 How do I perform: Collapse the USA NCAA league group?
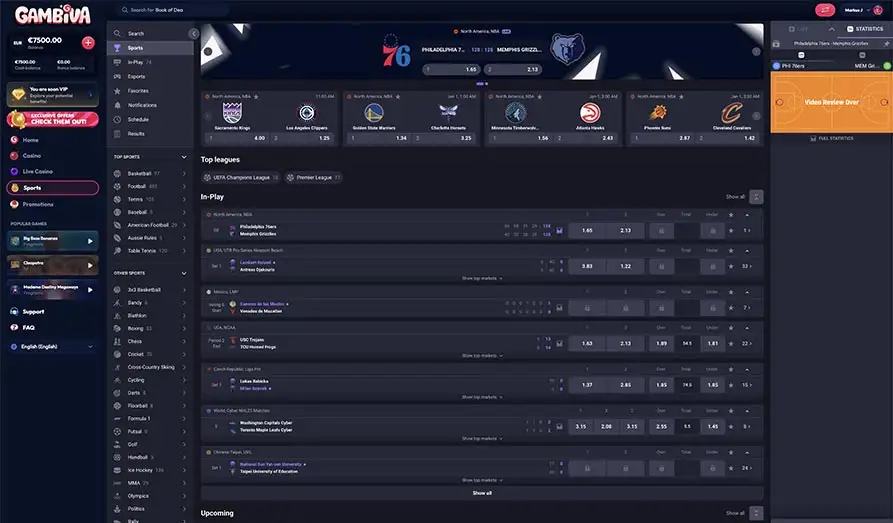(747, 328)
